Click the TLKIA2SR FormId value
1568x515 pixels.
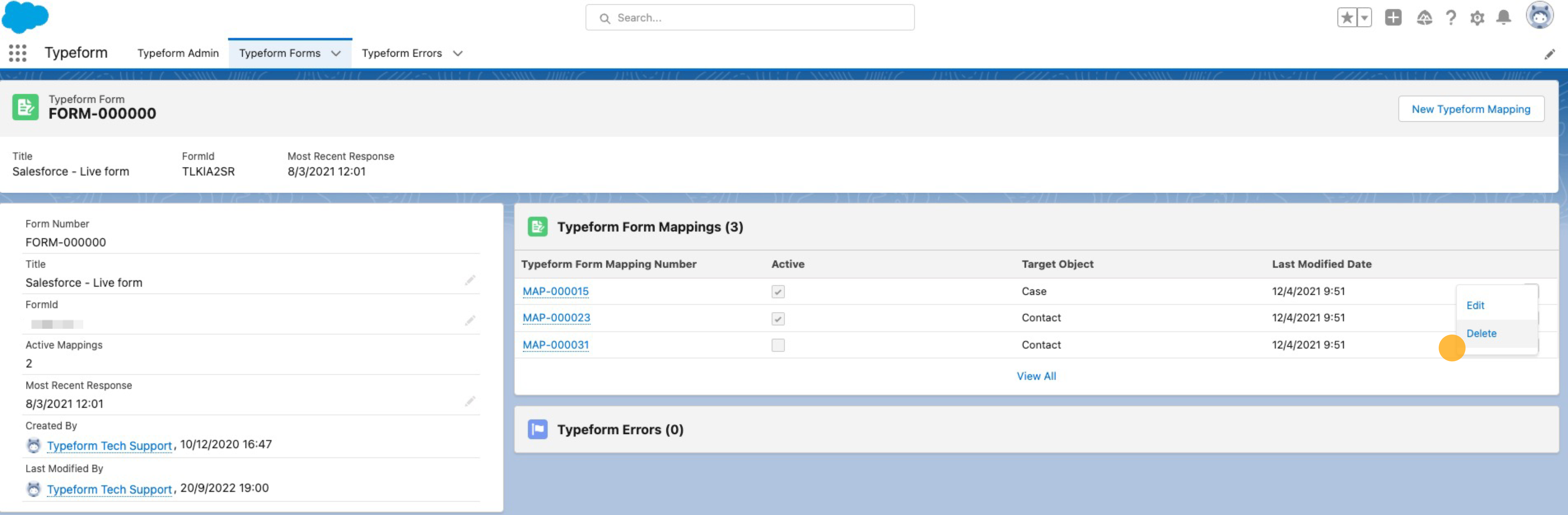[208, 172]
